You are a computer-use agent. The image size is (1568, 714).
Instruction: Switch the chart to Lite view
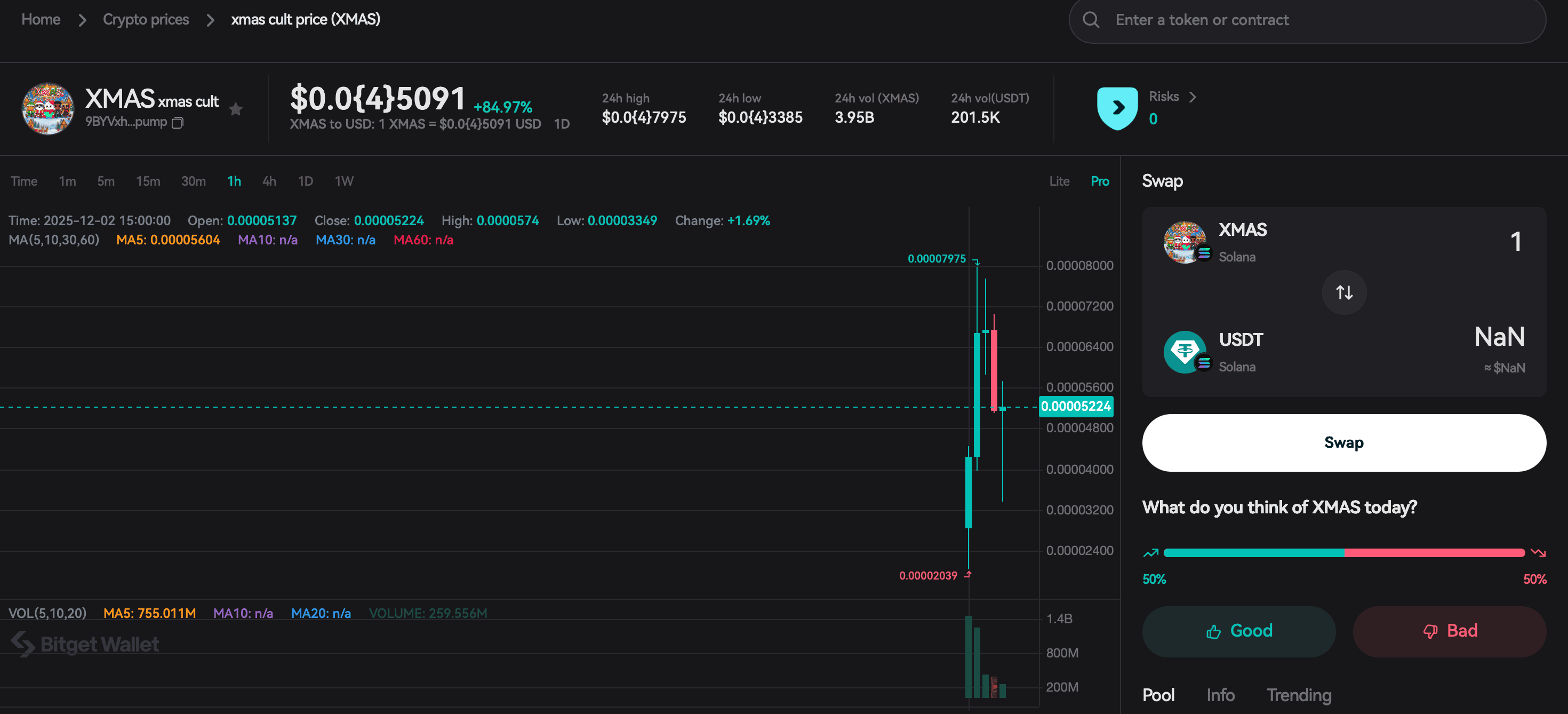1059,181
